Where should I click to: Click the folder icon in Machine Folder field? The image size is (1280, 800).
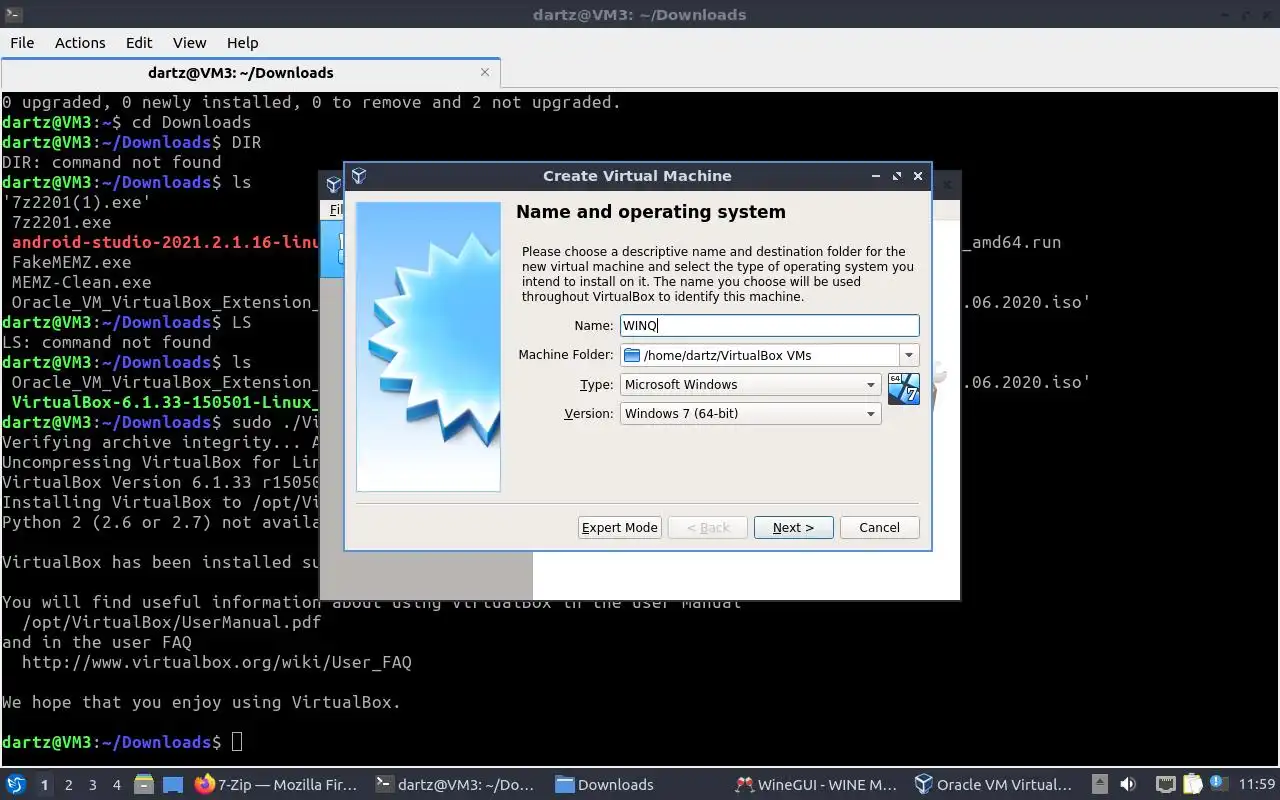click(x=631, y=355)
